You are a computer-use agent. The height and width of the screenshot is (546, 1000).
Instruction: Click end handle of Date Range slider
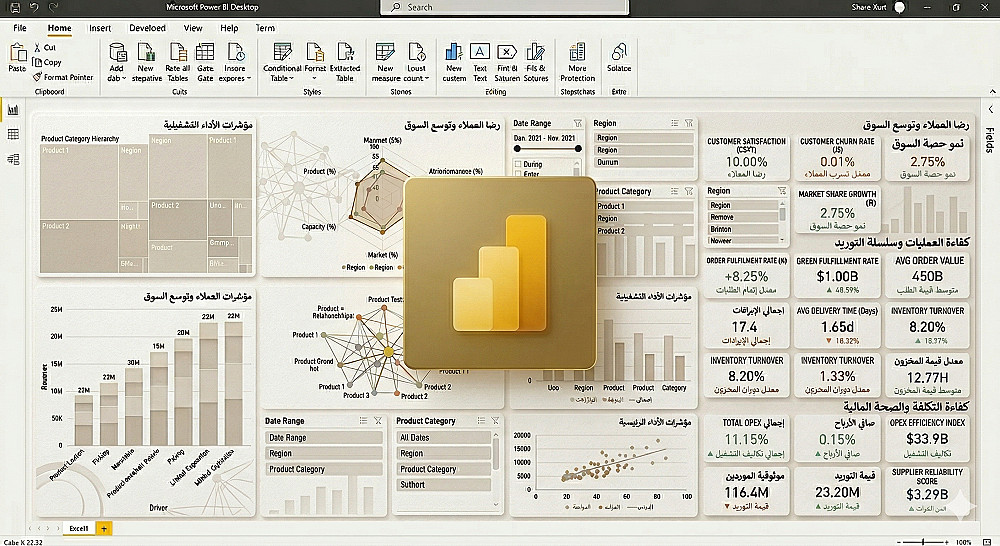pyautogui.click(x=578, y=149)
